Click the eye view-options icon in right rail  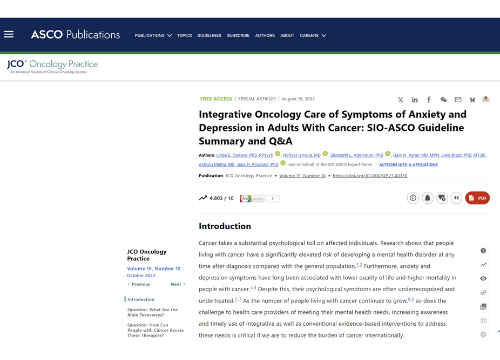tap(483, 279)
